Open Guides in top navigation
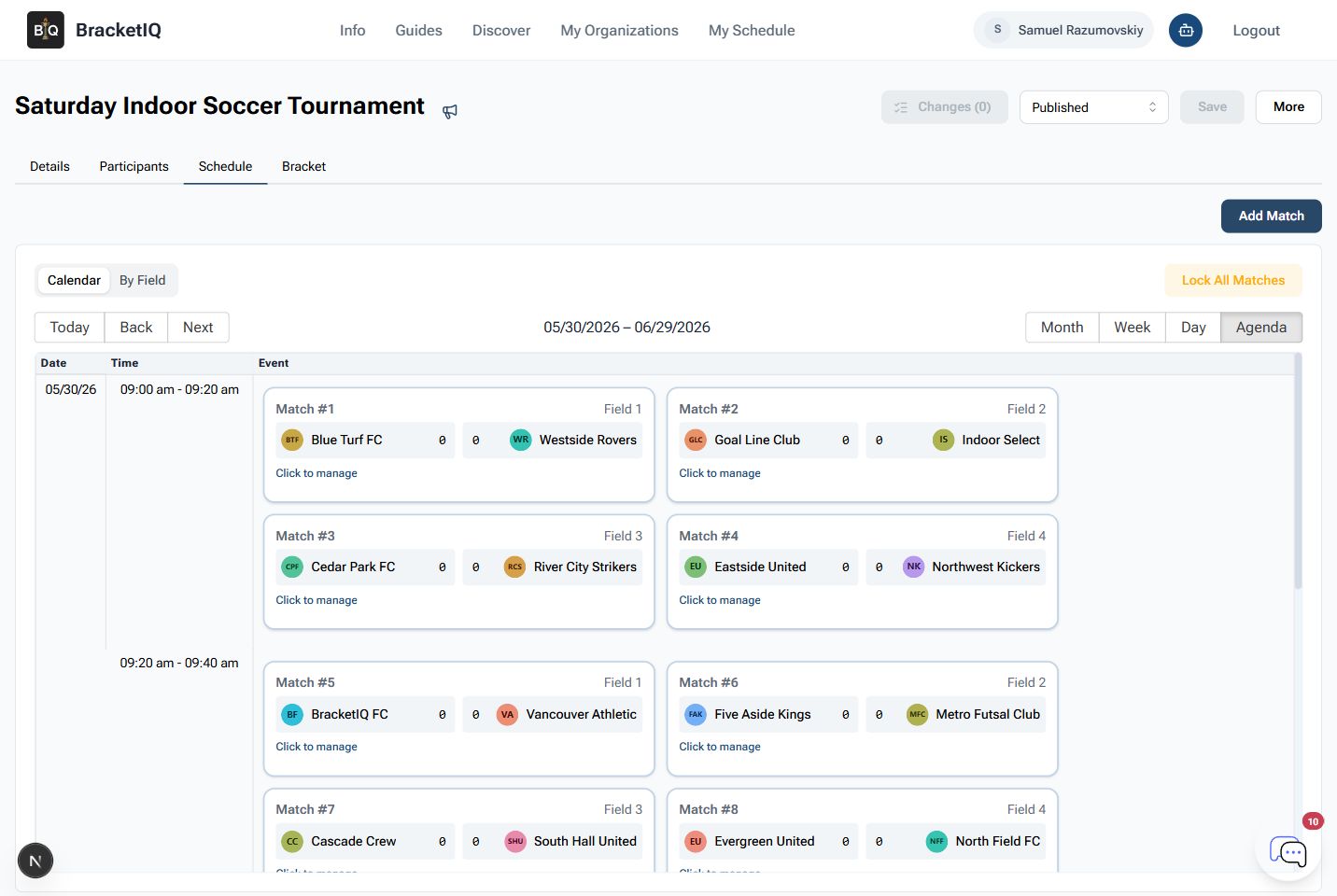 point(418,30)
